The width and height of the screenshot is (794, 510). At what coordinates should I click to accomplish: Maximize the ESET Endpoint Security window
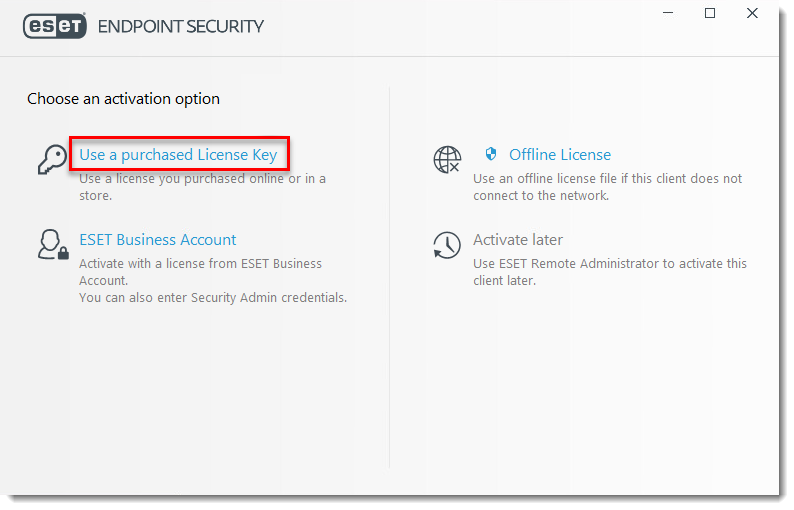[710, 13]
